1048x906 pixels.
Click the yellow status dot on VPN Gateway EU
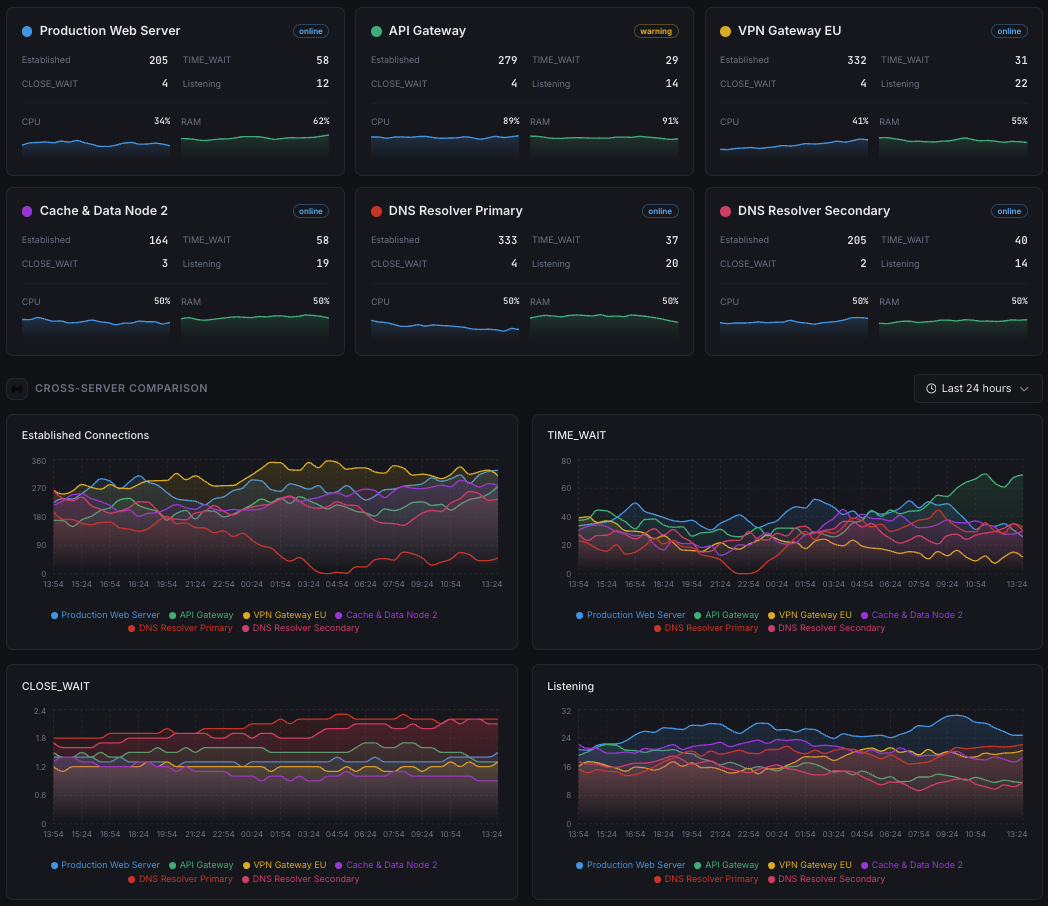pos(725,31)
